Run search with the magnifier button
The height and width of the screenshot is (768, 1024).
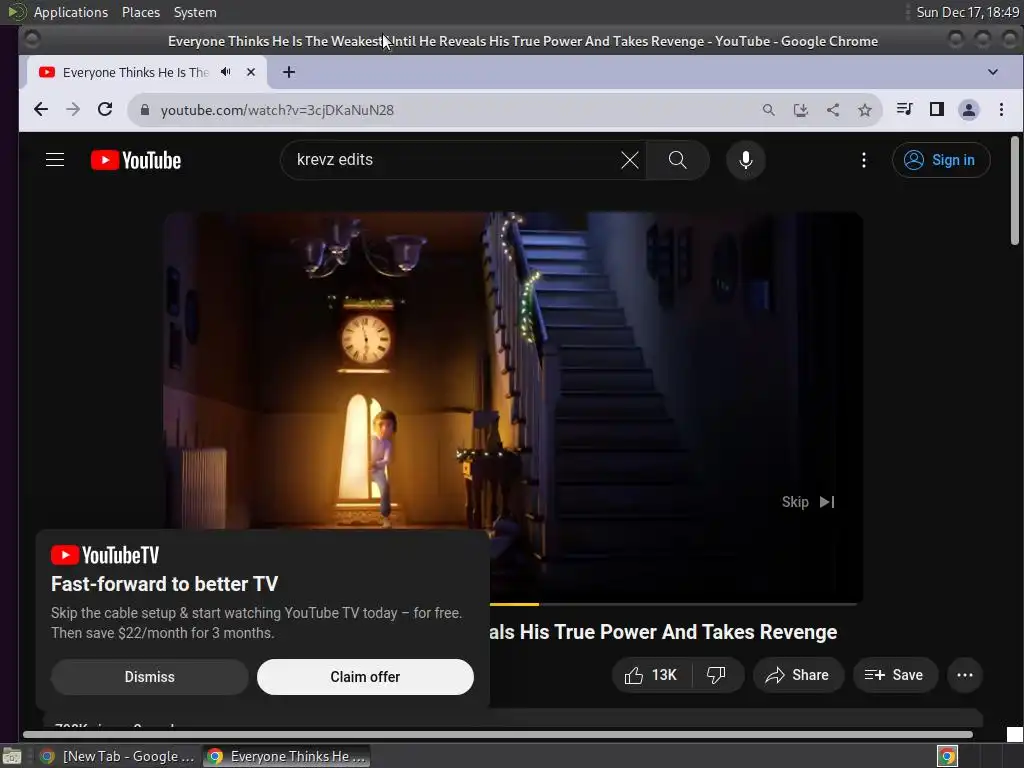point(677,160)
